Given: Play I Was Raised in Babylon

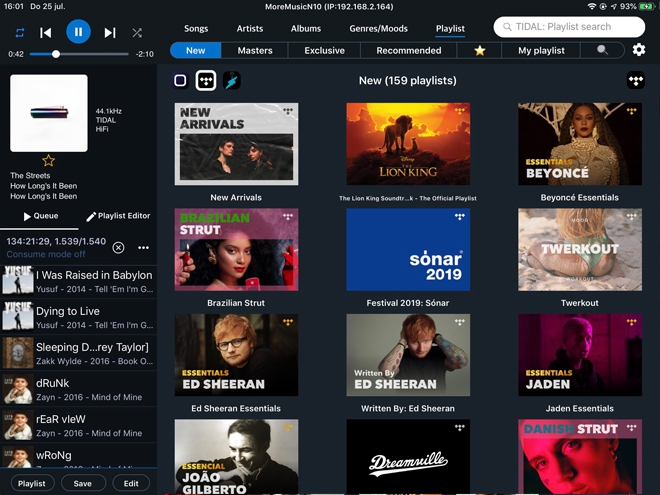Looking at the screenshot, I should [78, 281].
